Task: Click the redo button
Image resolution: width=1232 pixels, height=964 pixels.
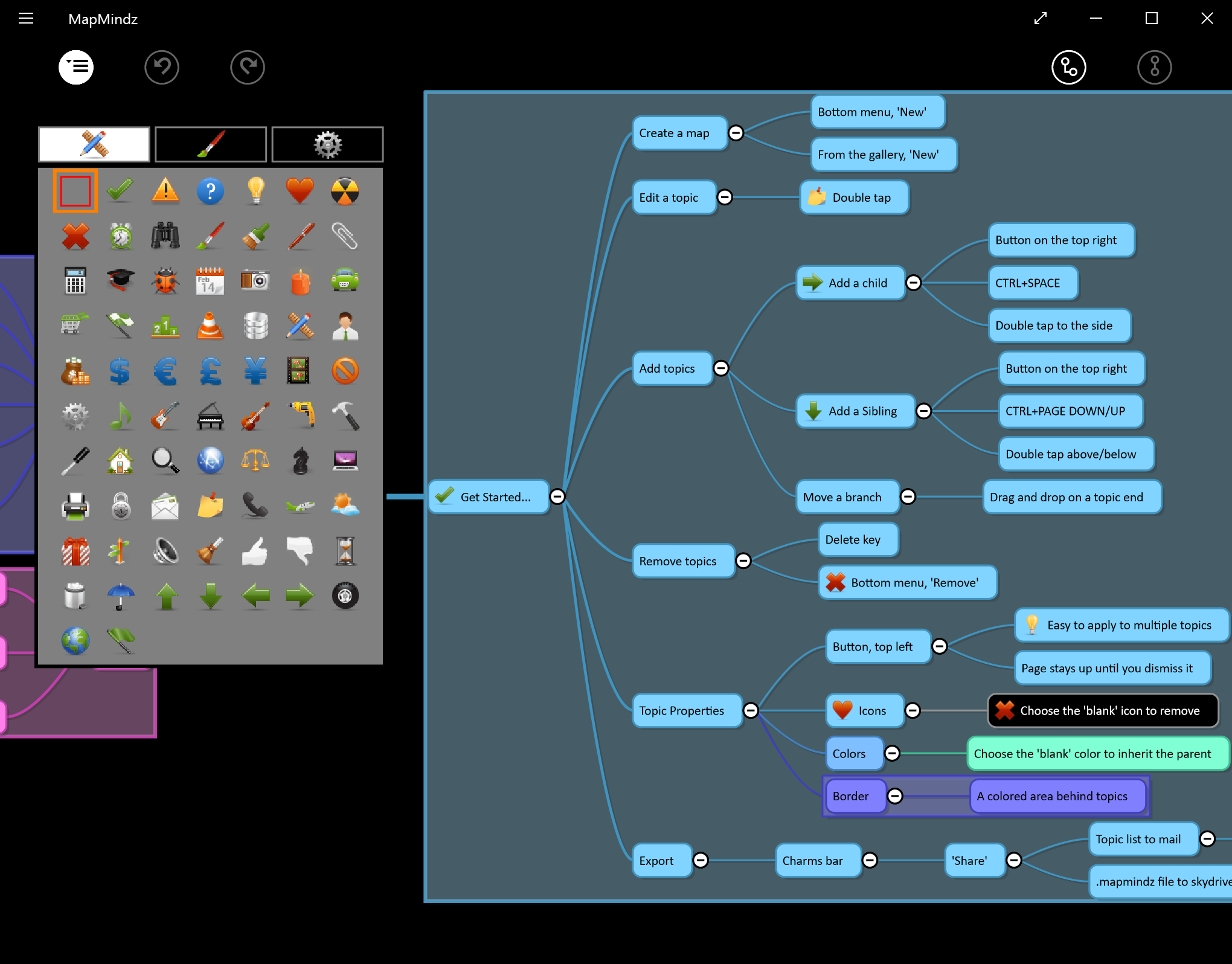Action: click(248, 67)
